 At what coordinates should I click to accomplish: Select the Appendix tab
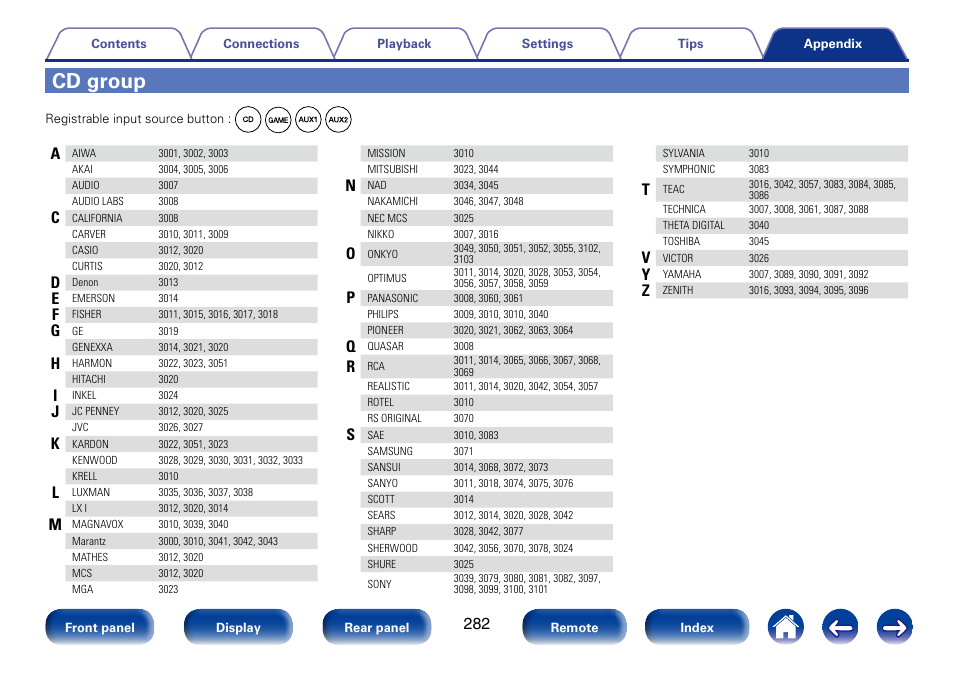833,44
